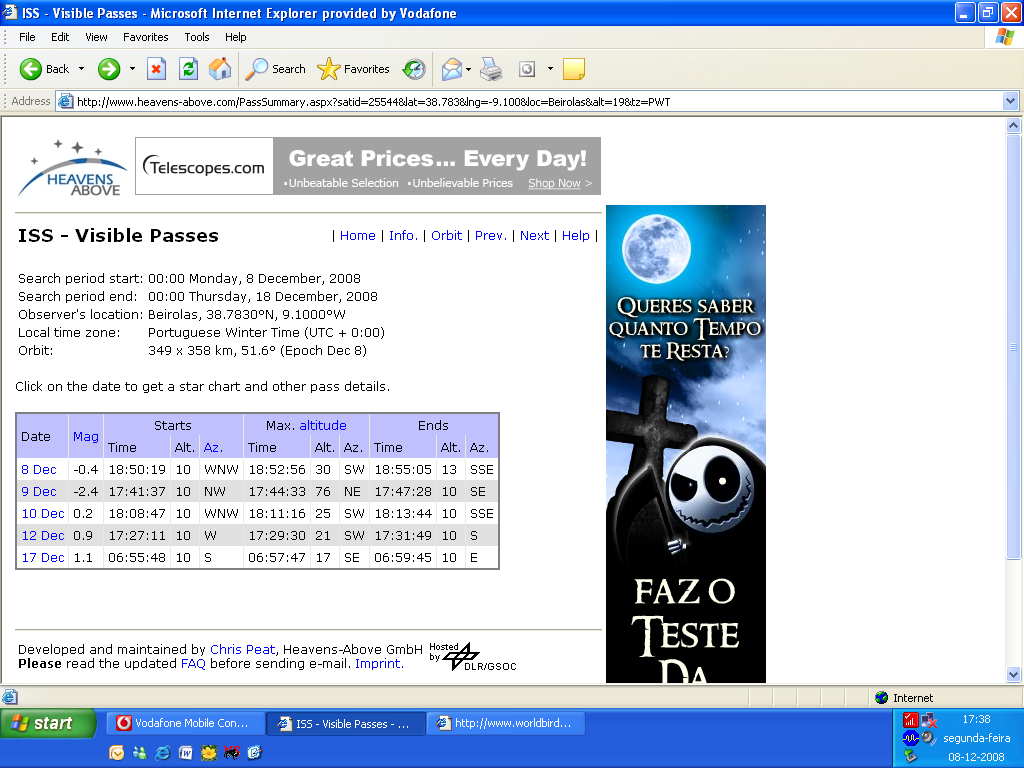Click the page icon beside the address URL
This screenshot has width=1024, height=768.
[65, 101]
